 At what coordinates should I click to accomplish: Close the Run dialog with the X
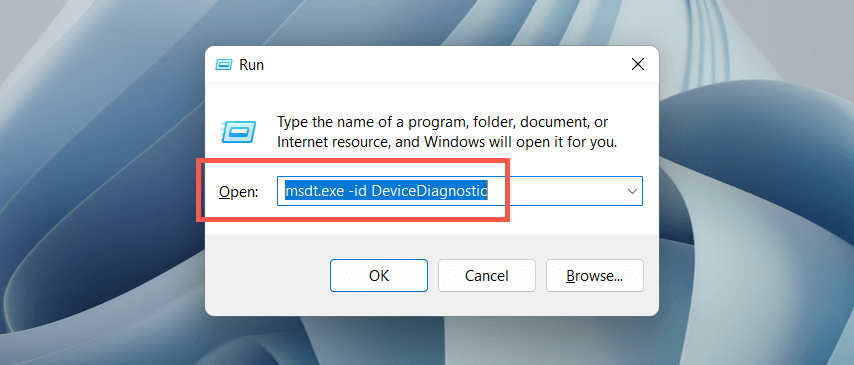(638, 65)
